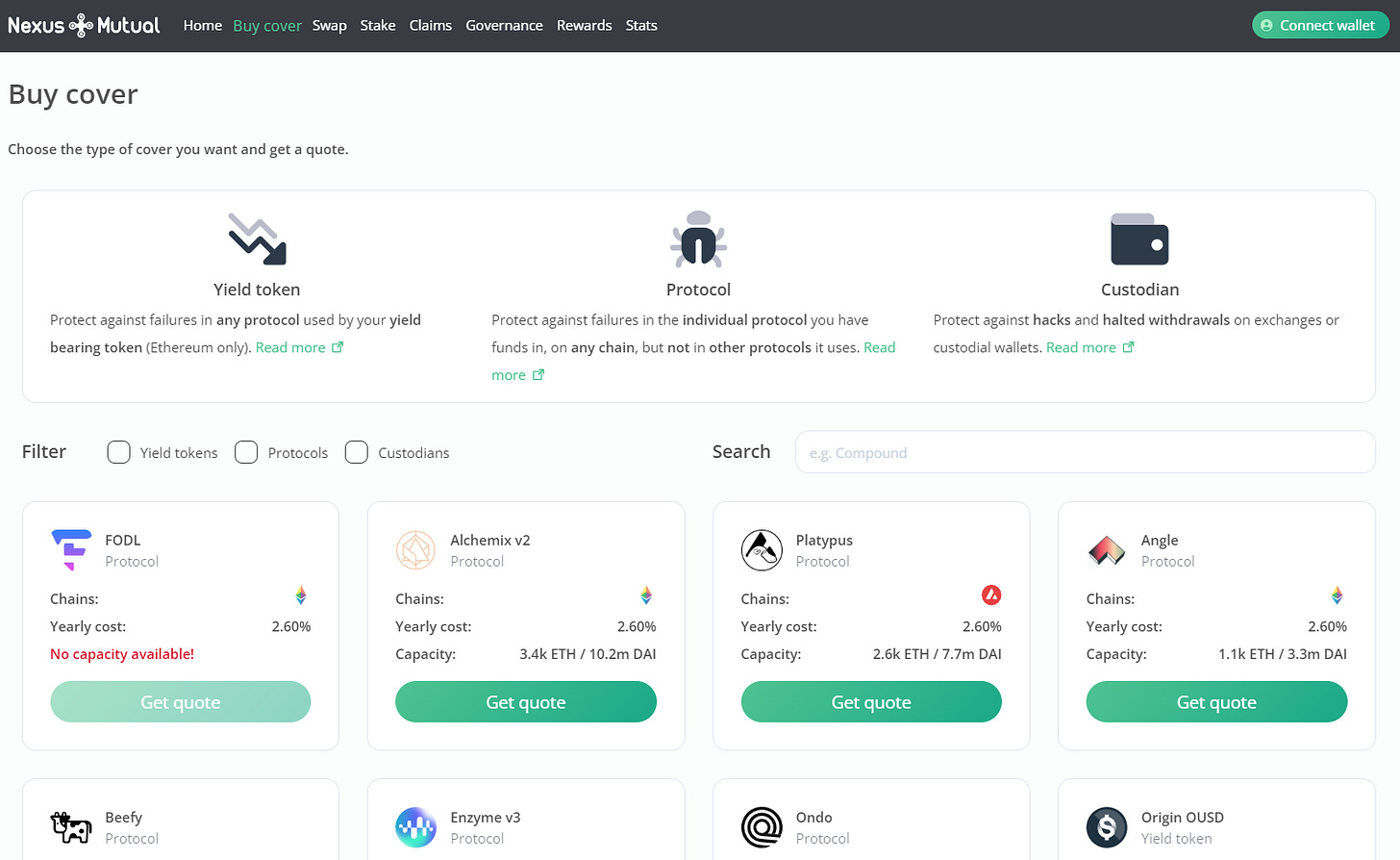This screenshot has height=860, width=1400.
Task: Click the Protocol bug icon
Action: pyautogui.click(x=698, y=238)
